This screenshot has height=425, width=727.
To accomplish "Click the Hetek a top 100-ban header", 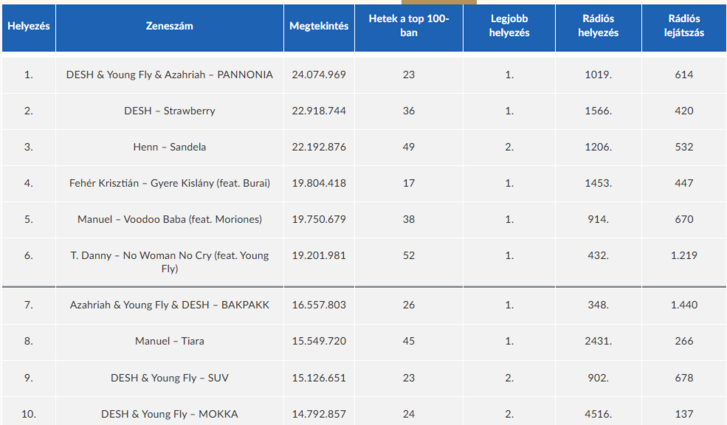I will point(408,26).
